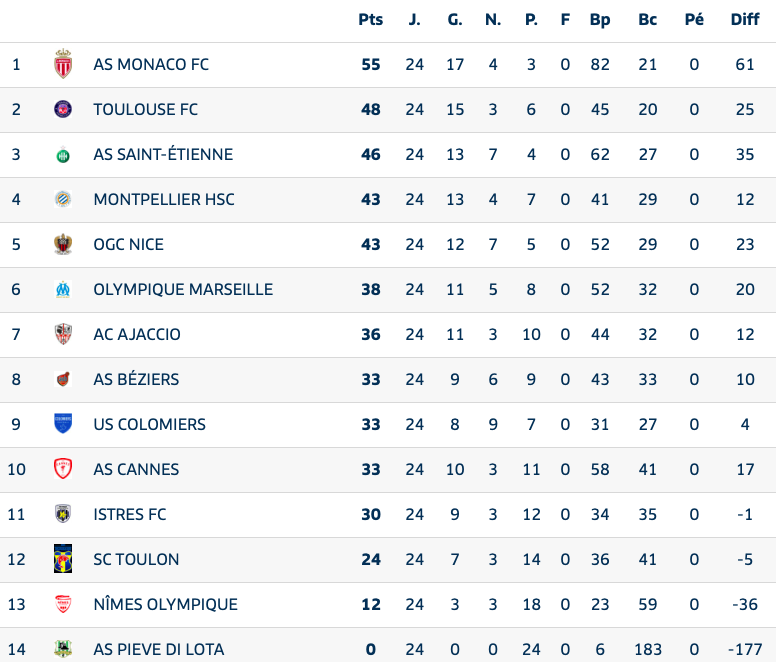Screen dimensions: 779x662
Task: Open the OLYMPIQUE MARSEILLE team name
Action: click(x=183, y=289)
